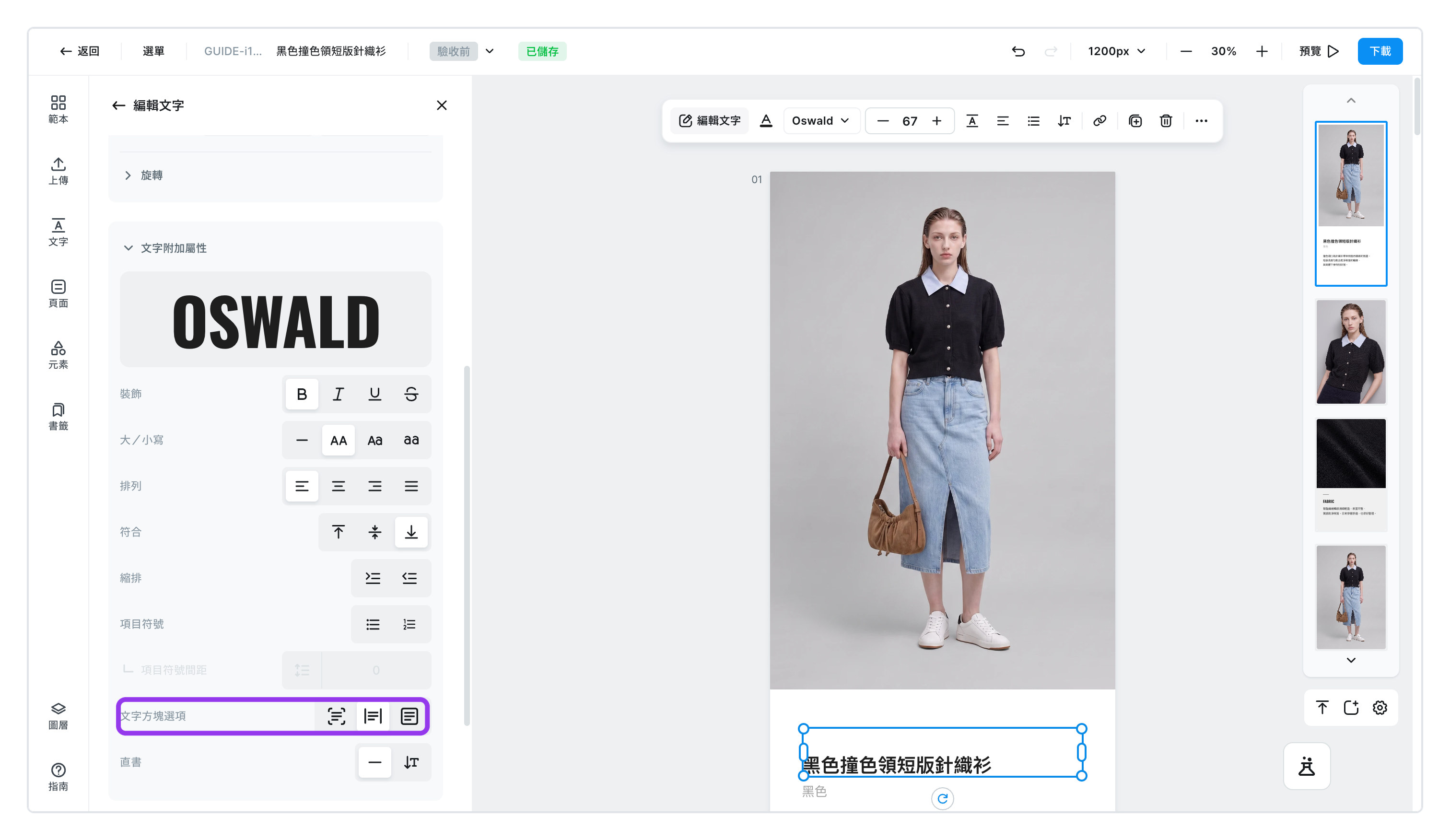Image resolution: width=1450 pixels, height=840 pixels.
Task: Open the more options ellipsis in floating toolbar
Action: point(1201,121)
